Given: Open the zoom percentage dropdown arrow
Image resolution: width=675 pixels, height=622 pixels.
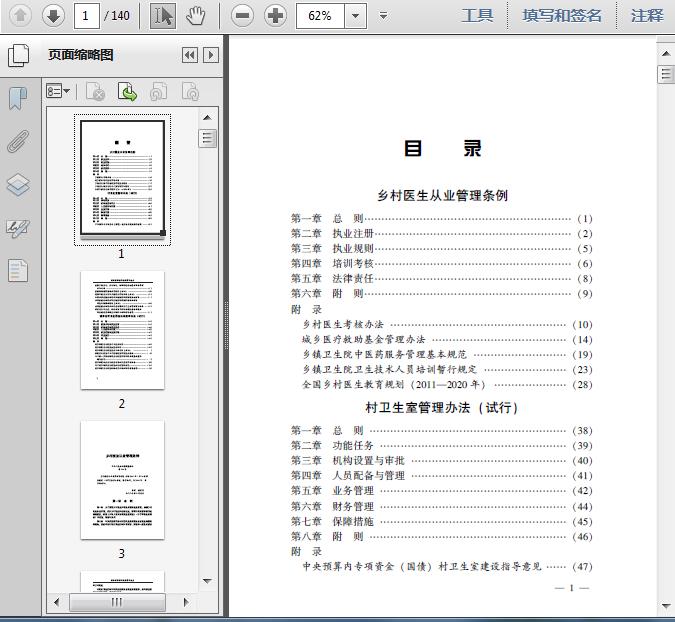Looking at the screenshot, I should (356, 16).
